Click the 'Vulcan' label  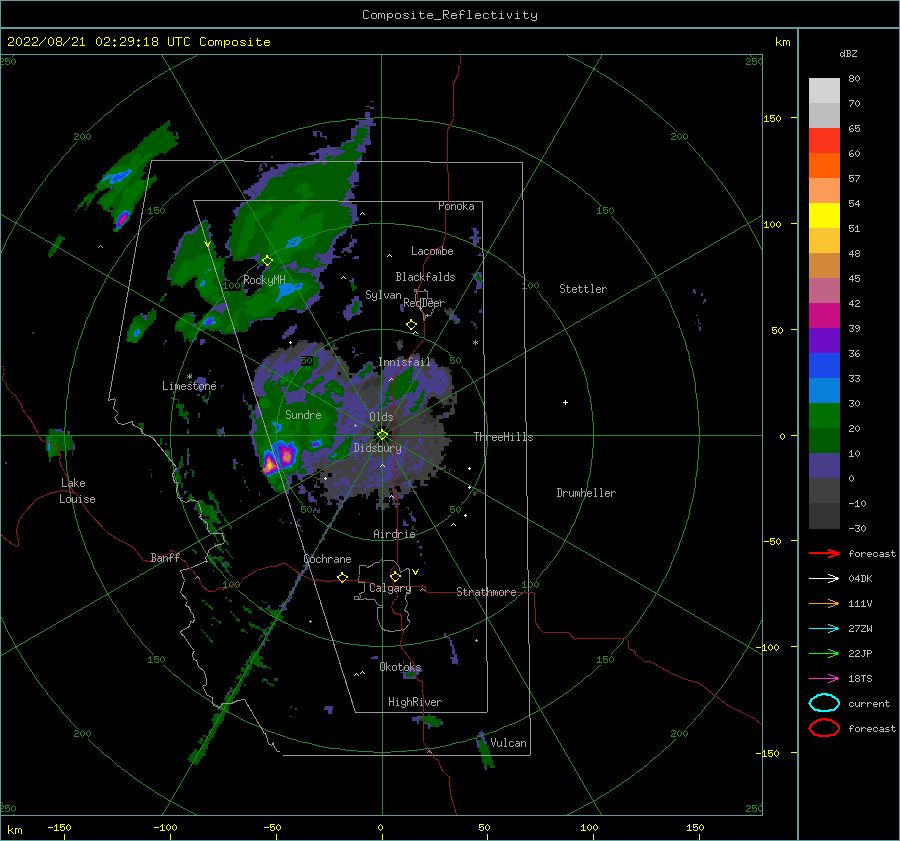pyautogui.click(x=509, y=743)
